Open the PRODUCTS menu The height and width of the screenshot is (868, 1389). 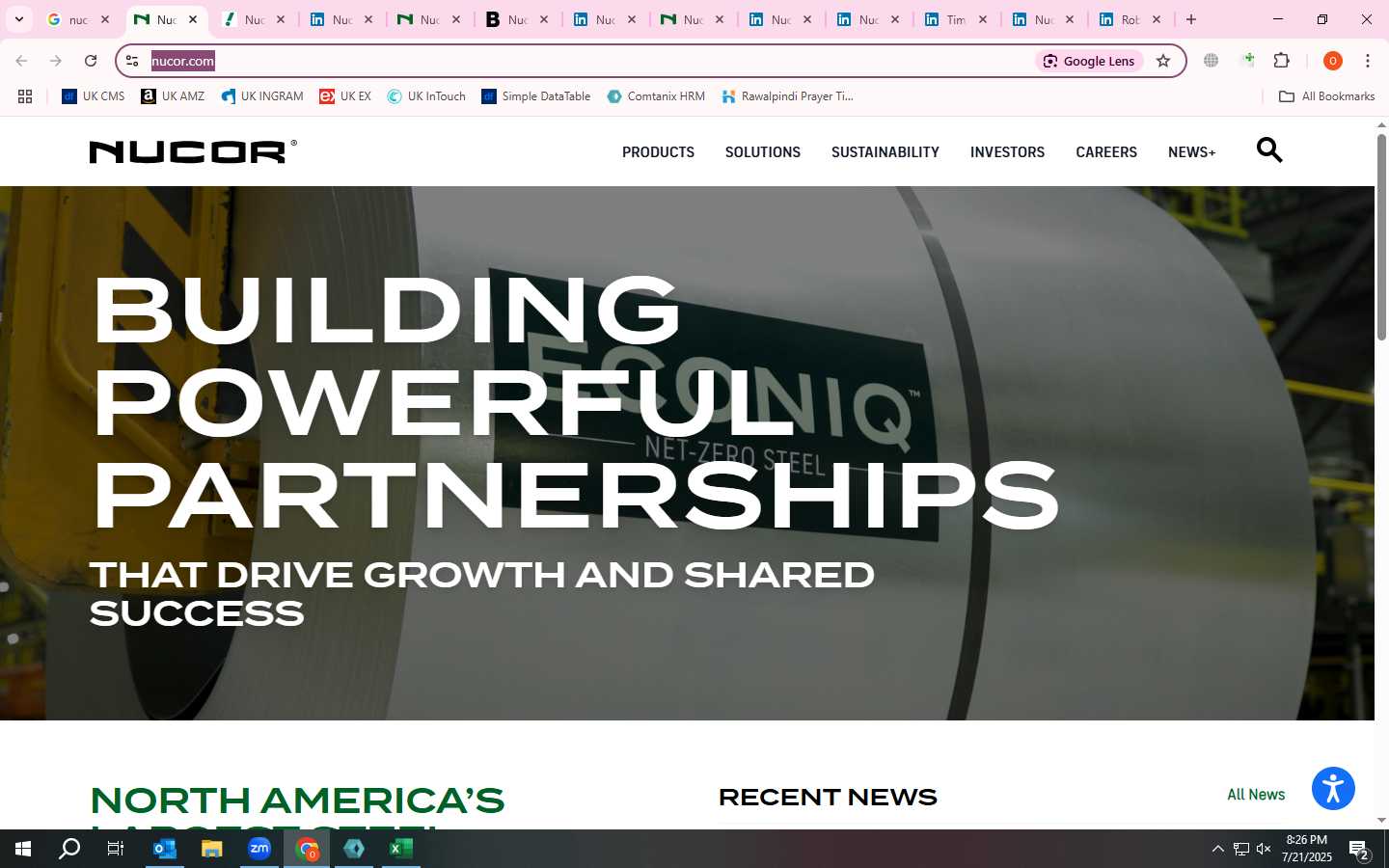click(658, 152)
